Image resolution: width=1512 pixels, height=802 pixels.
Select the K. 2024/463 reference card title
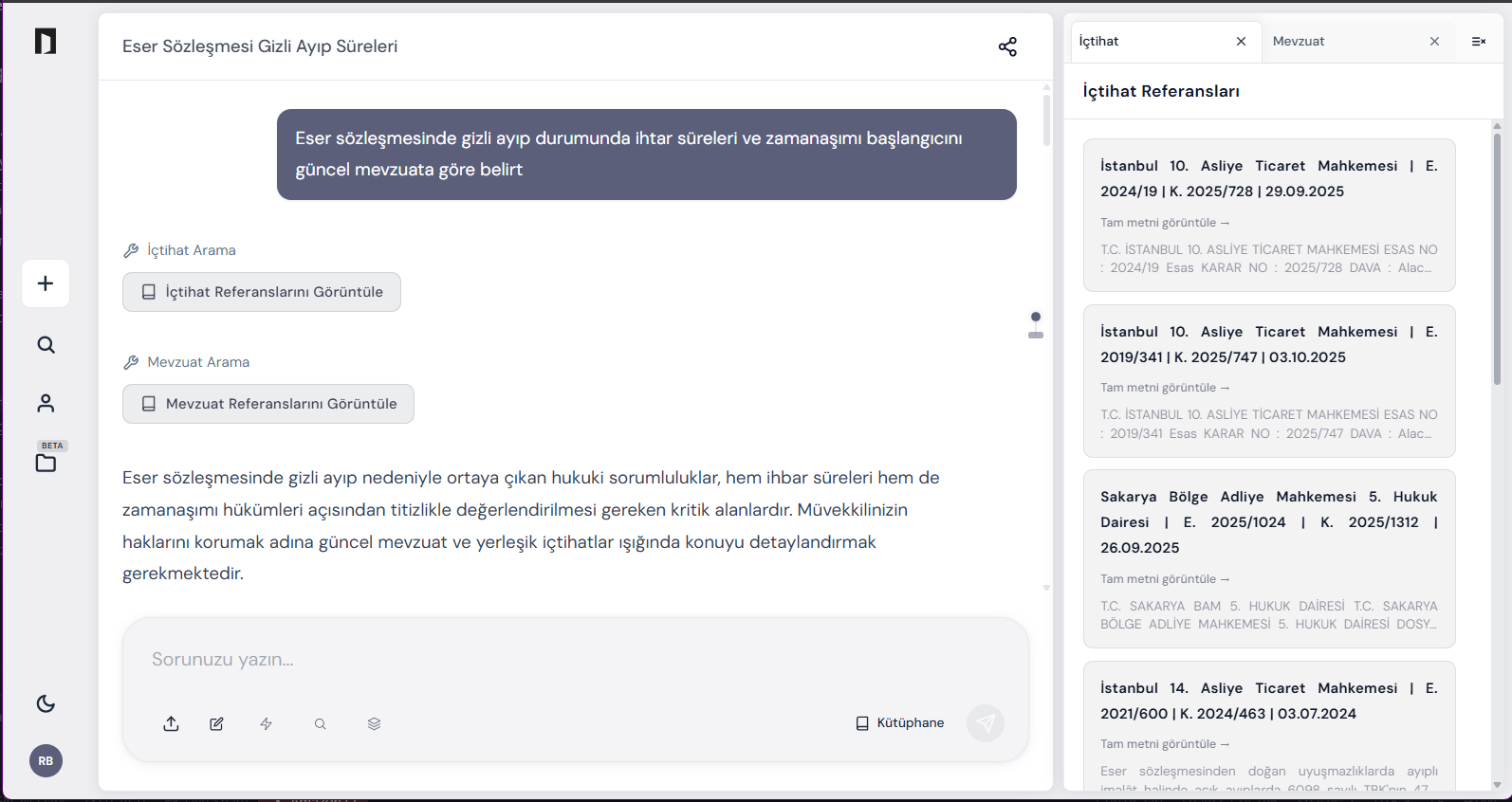coord(1269,701)
